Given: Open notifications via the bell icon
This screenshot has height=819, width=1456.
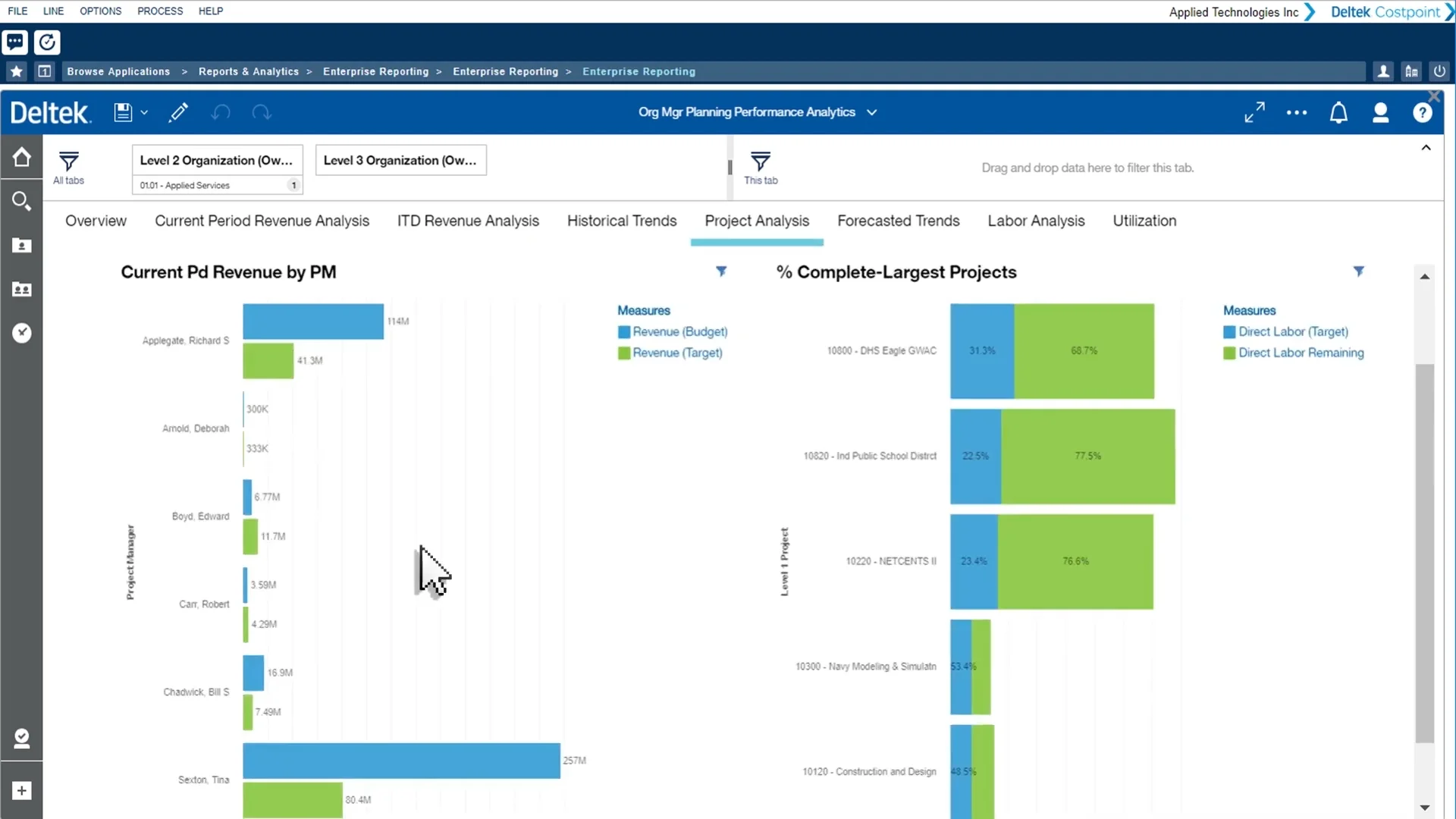Looking at the screenshot, I should 1339,111.
